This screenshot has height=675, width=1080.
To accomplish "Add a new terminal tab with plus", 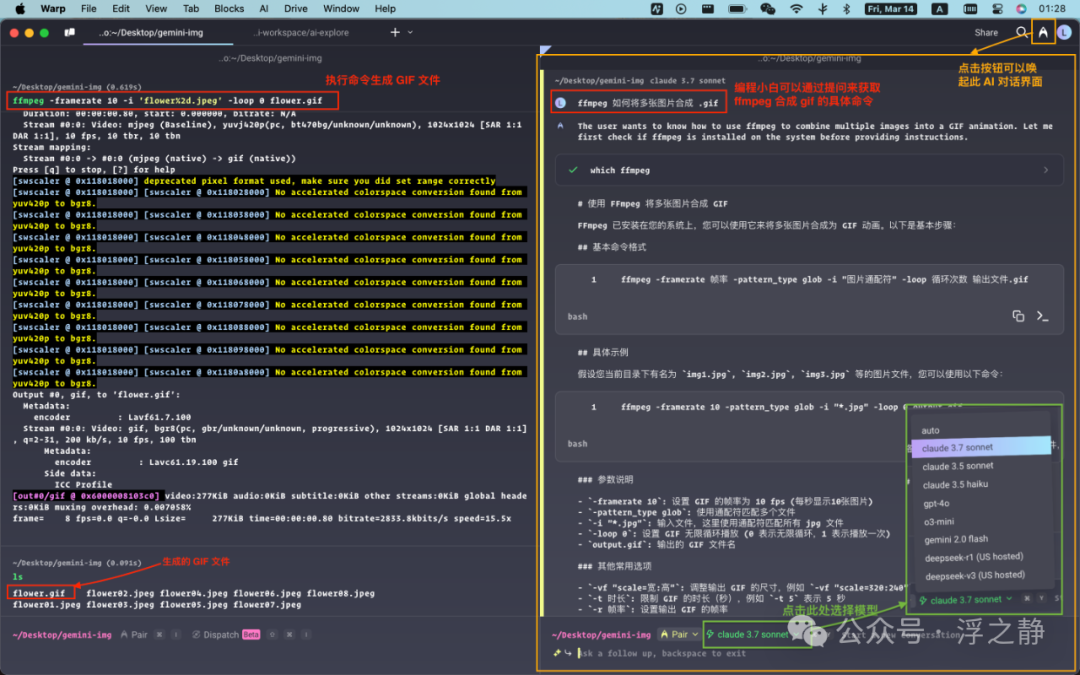I will 395,32.
